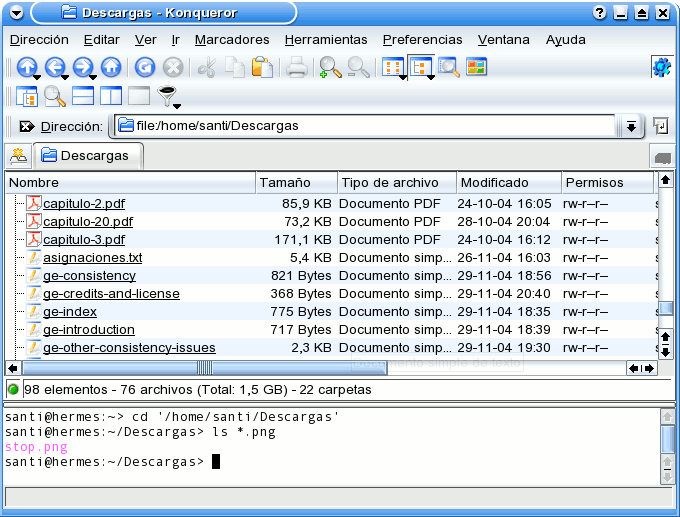680x517 pixels.
Task: Click the file list horizontal scrollbar thumb
Action: click(x=204, y=368)
